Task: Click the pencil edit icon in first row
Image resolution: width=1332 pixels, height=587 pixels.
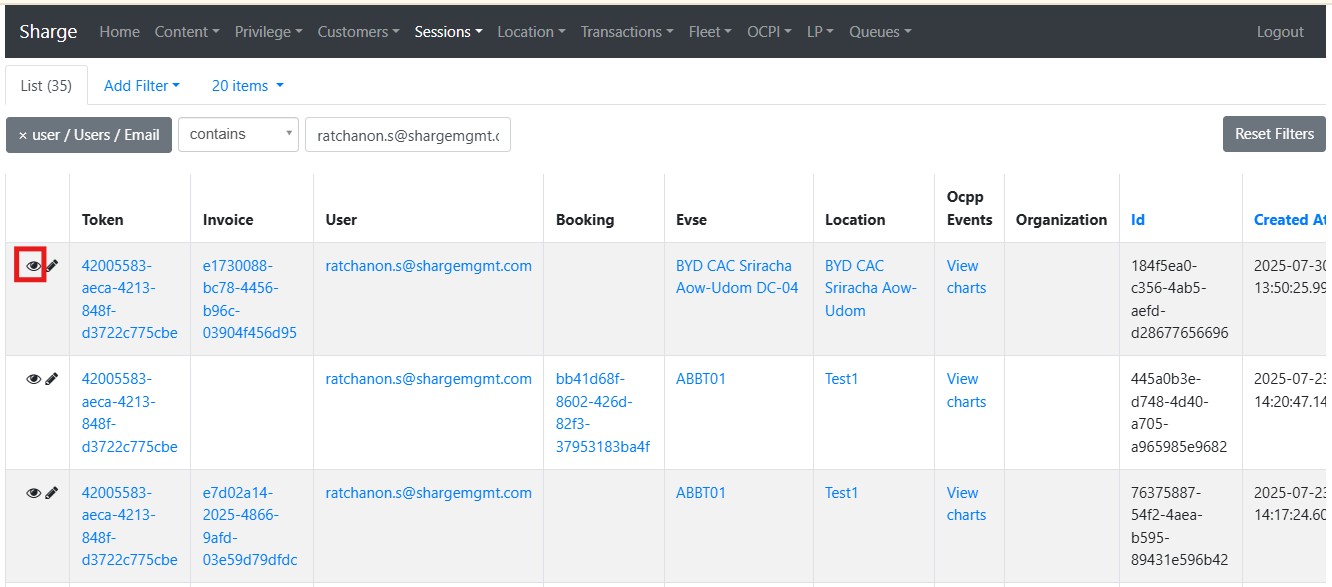Action: coord(52,266)
